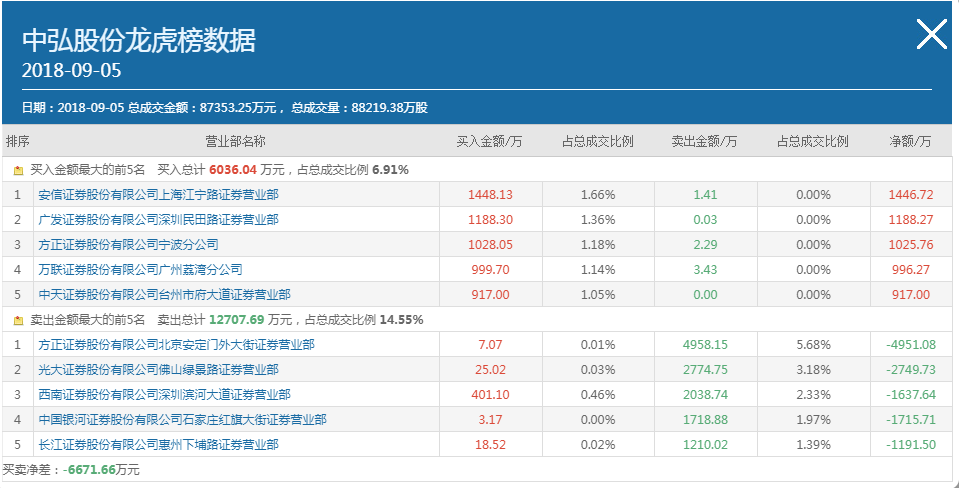959x488 pixels.
Task: Select the sell amount 2774.75
Action: [705, 370]
